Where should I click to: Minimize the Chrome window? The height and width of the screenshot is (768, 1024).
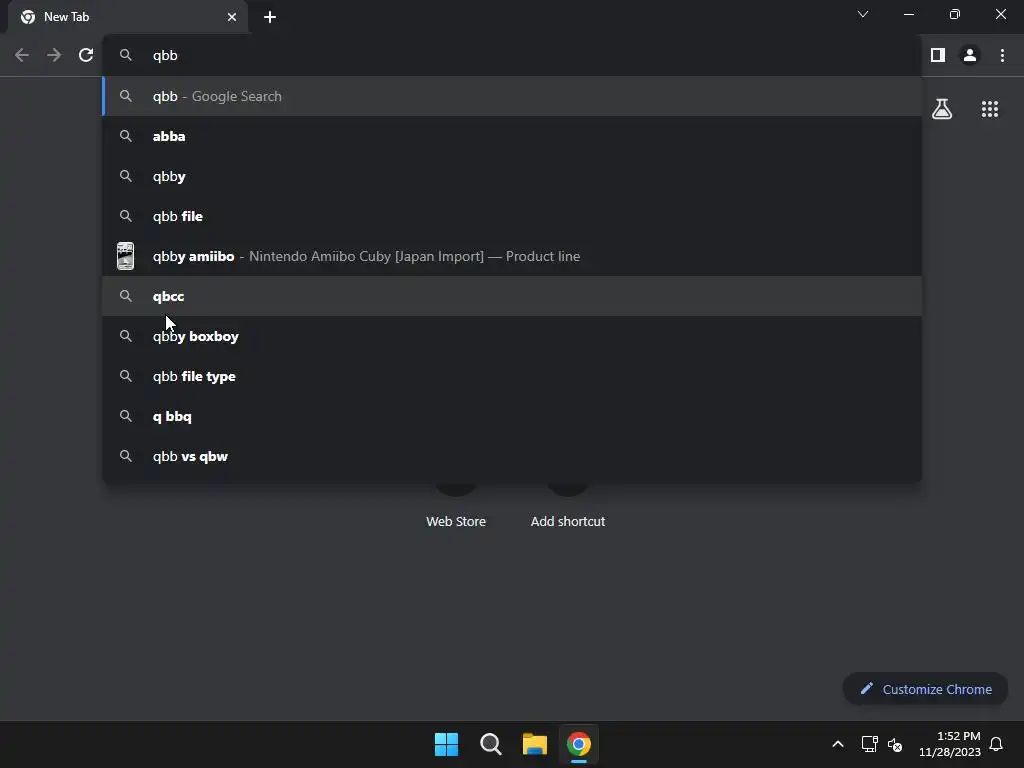908,14
